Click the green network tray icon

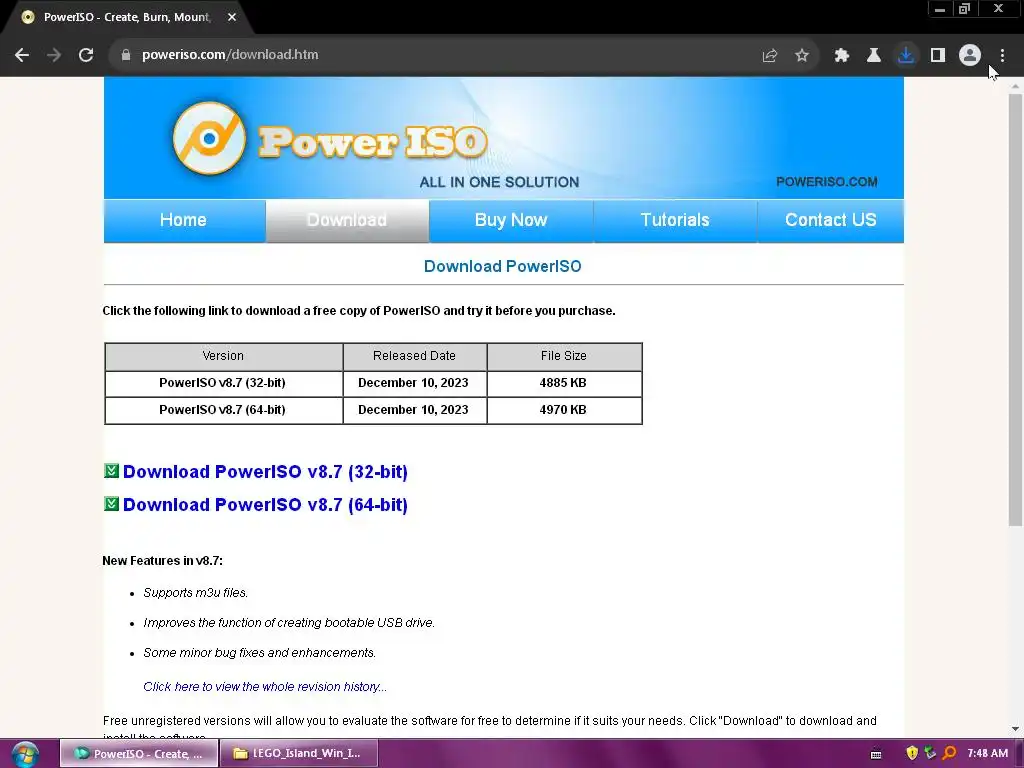point(930,753)
